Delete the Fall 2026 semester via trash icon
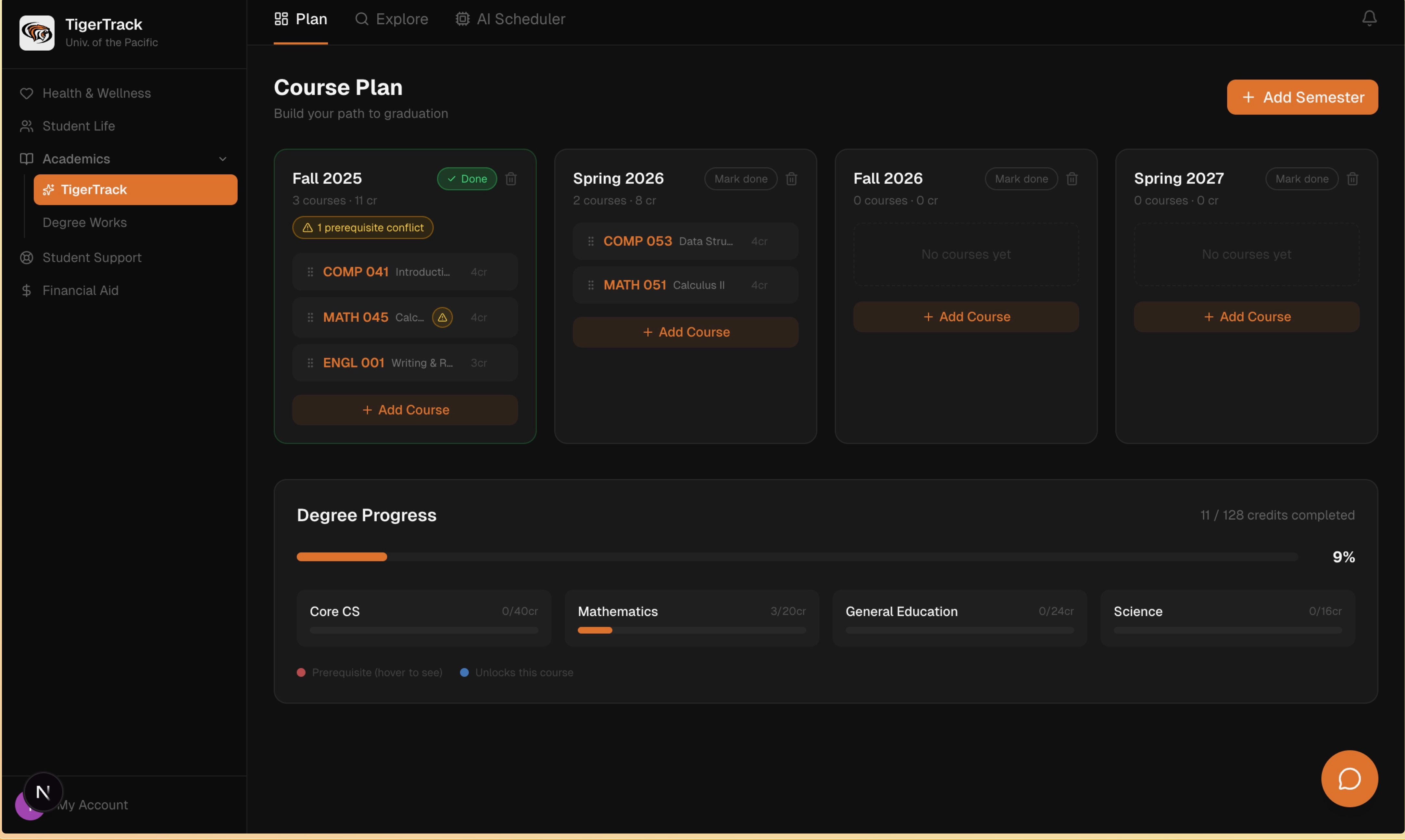Screen dimensions: 1405x840 pyautogui.click(x=1072, y=179)
